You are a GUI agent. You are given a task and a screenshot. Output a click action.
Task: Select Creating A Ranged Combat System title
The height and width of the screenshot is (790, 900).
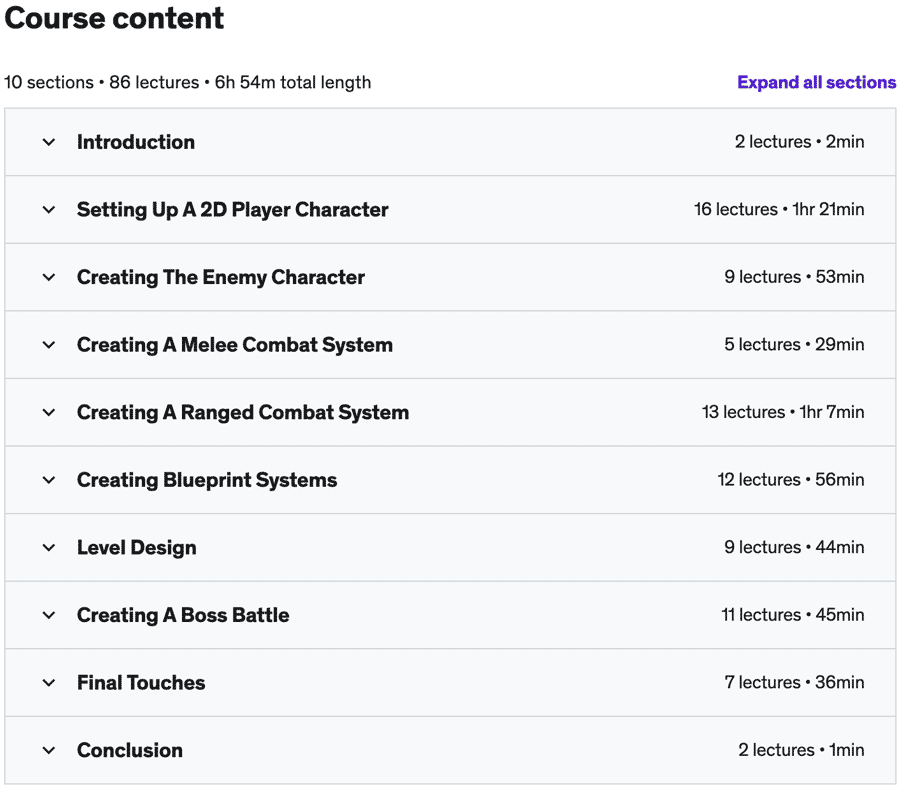point(243,413)
